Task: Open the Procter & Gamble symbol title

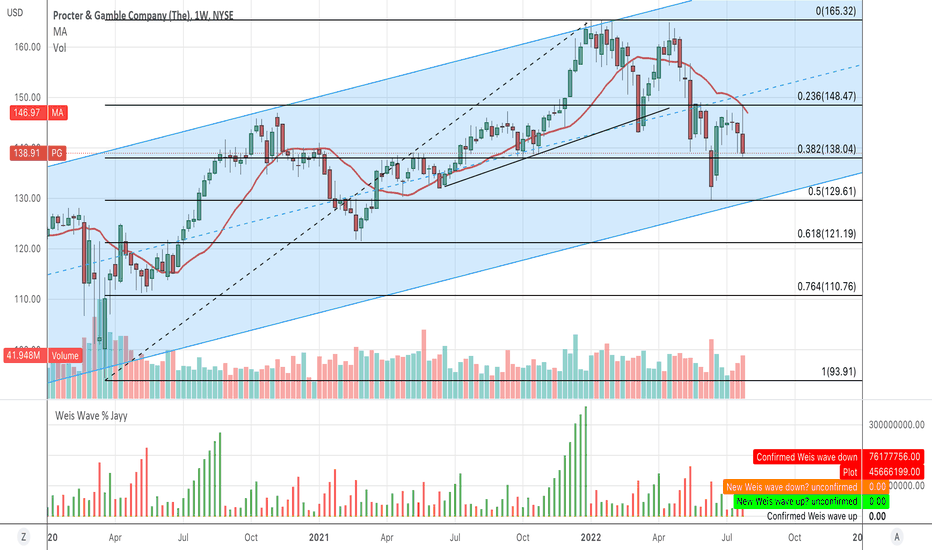Action: 143,16
